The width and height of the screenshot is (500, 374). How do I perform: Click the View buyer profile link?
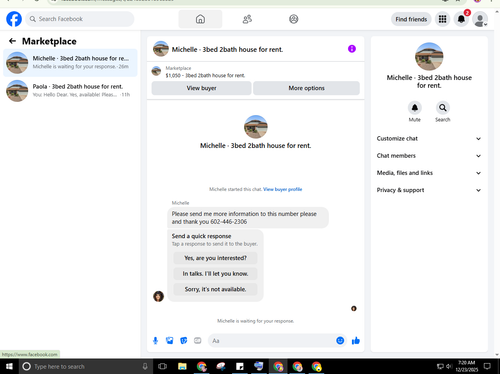pos(283,189)
